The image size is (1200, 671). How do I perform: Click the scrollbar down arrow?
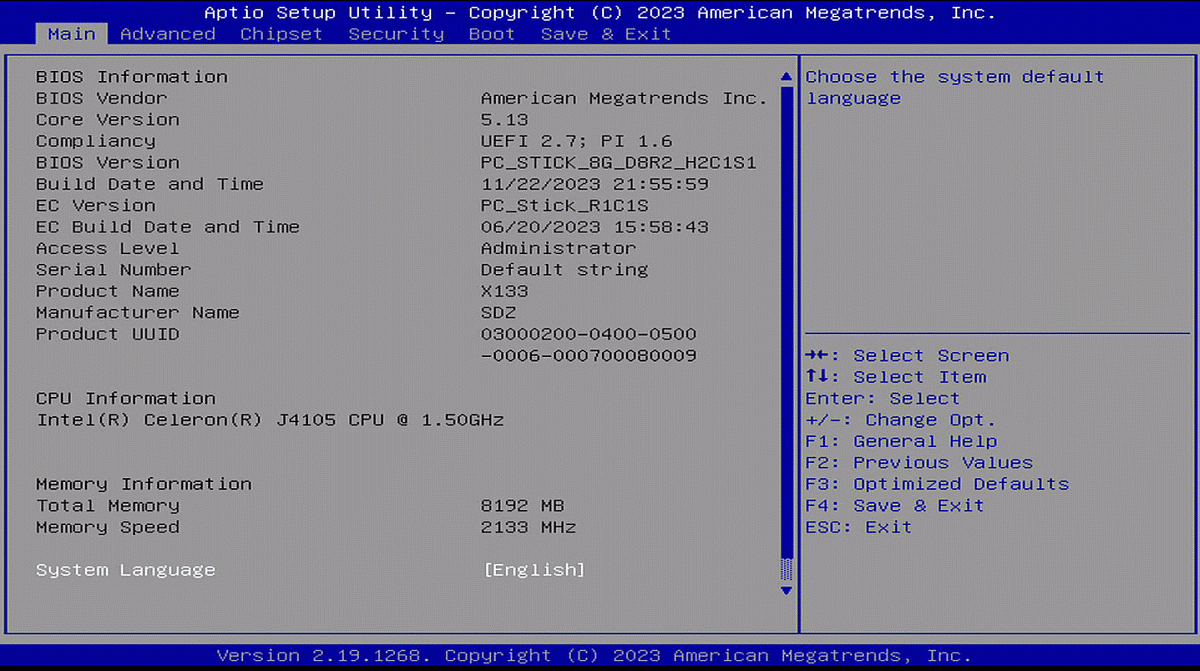[x=786, y=591]
